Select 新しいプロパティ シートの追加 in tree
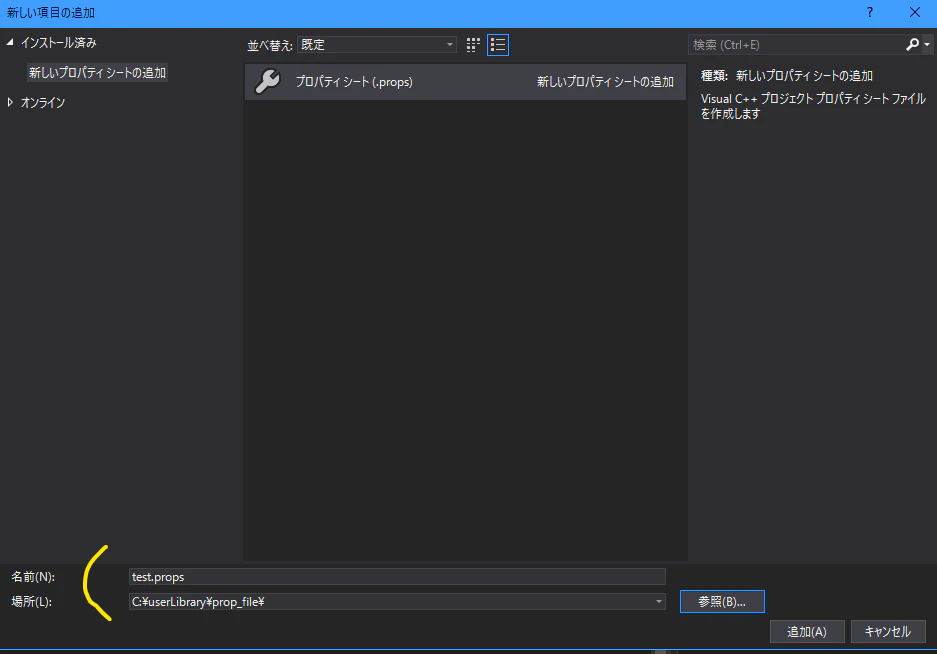 click(97, 73)
